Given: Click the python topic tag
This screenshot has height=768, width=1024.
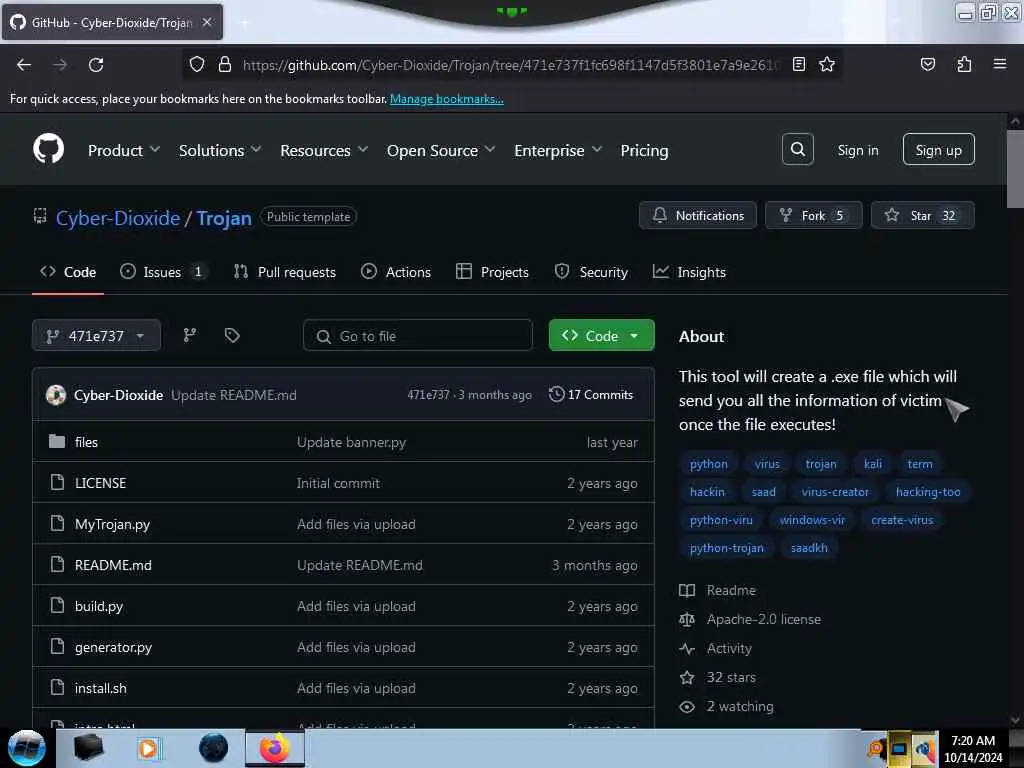Looking at the screenshot, I should (708, 464).
